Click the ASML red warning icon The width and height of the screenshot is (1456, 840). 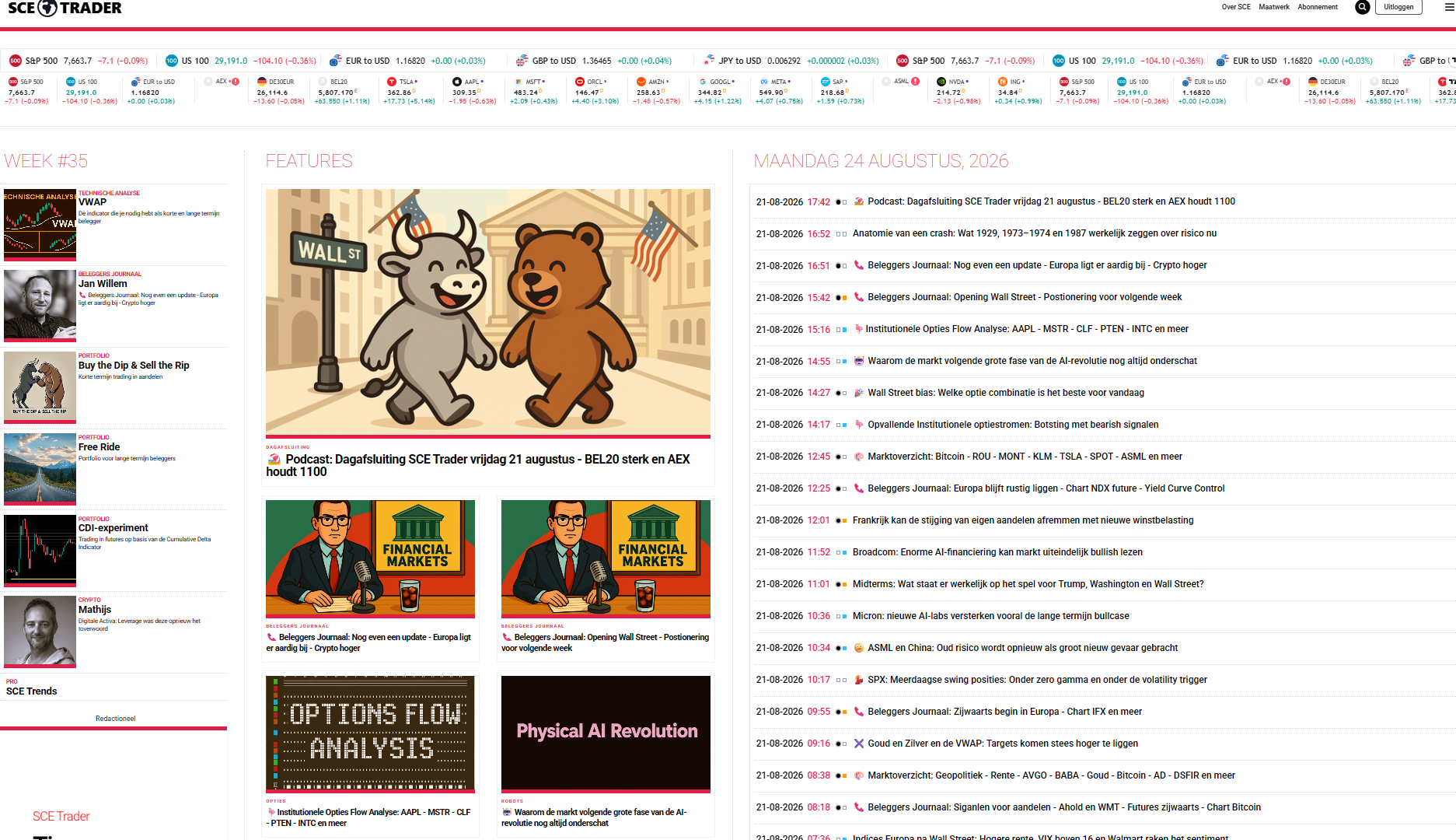coord(916,81)
